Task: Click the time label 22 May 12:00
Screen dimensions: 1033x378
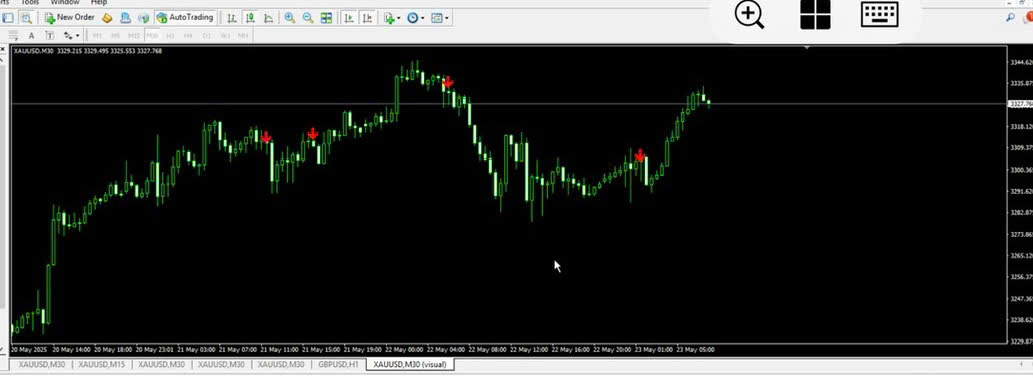Action: pos(529,350)
